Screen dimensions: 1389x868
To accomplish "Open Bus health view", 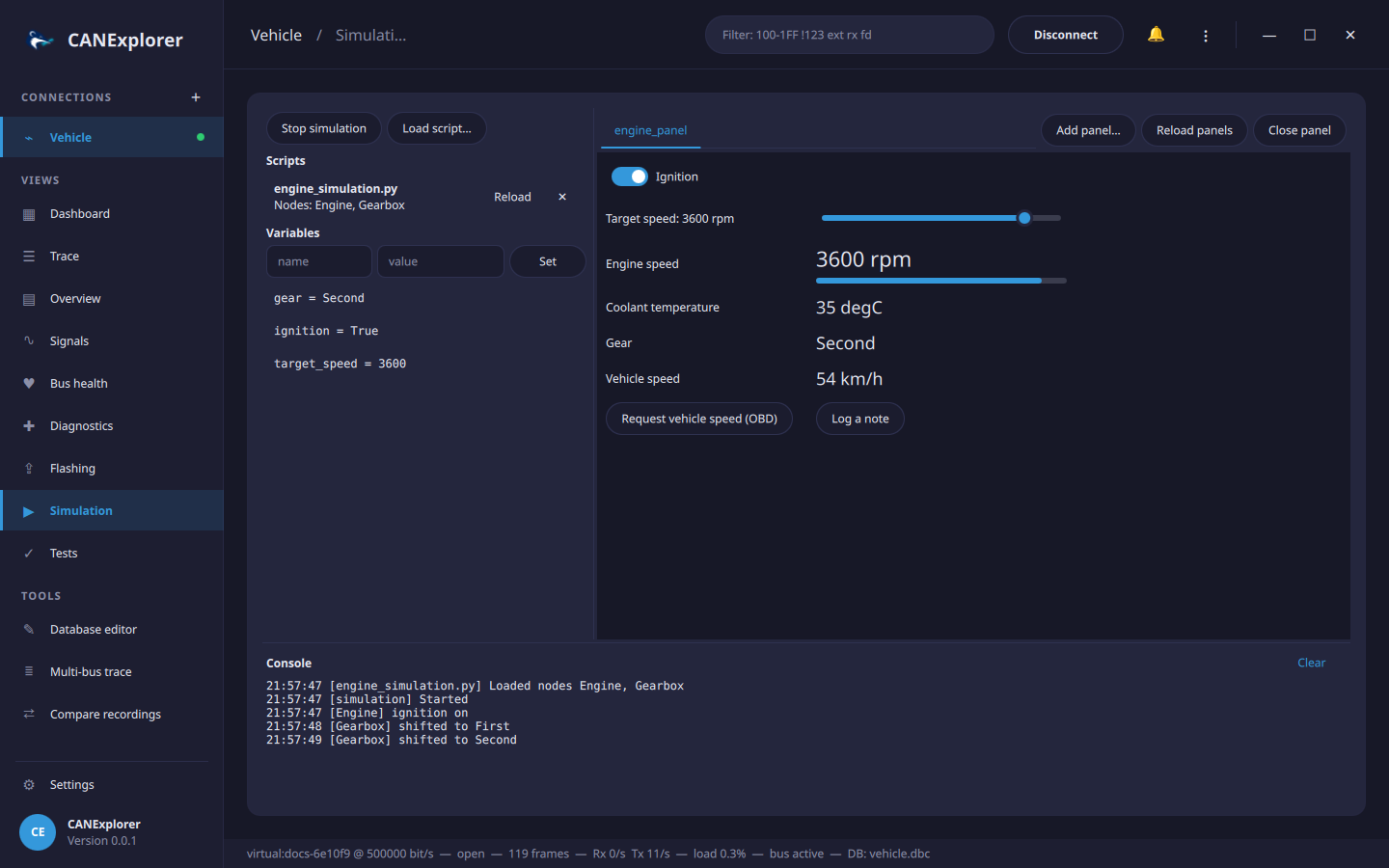I will point(112,384).
